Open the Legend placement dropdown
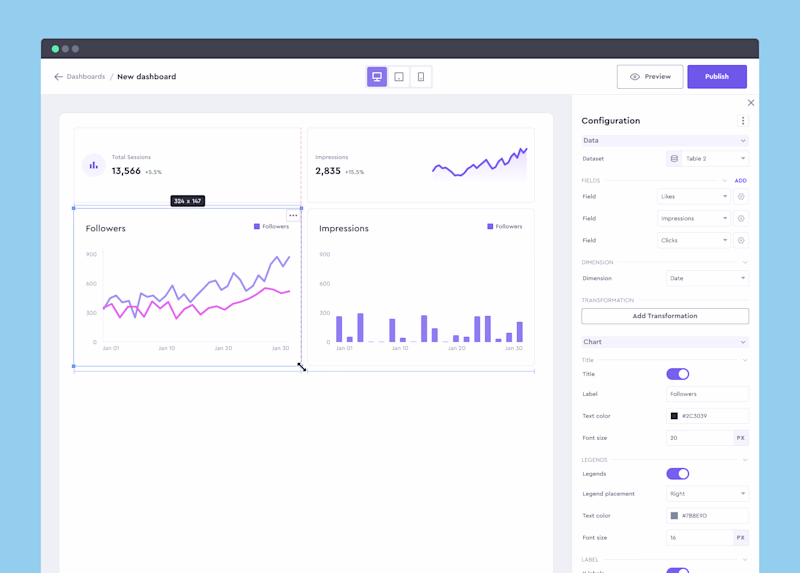800x573 pixels. coord(707,493)
